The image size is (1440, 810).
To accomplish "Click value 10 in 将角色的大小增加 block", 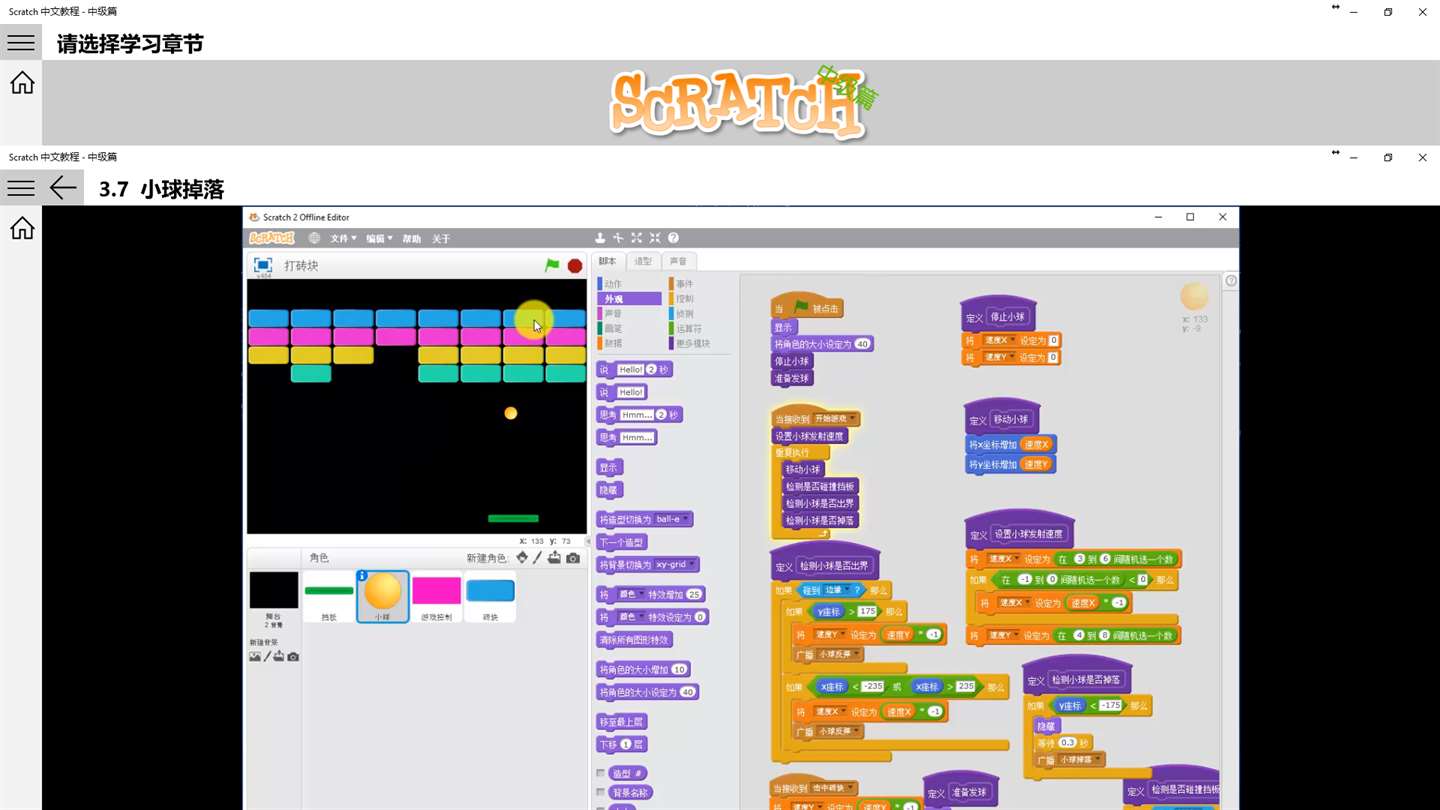I will 679,670.
